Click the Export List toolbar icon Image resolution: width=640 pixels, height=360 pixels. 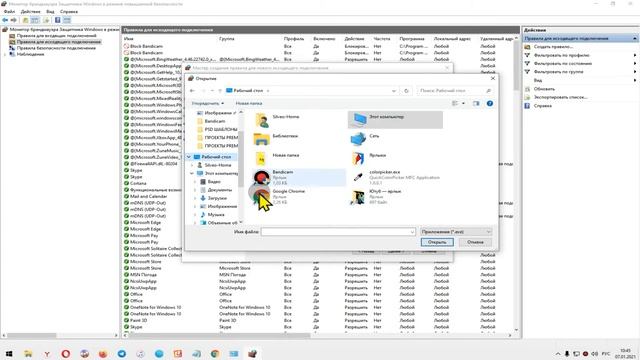[46, 20]
